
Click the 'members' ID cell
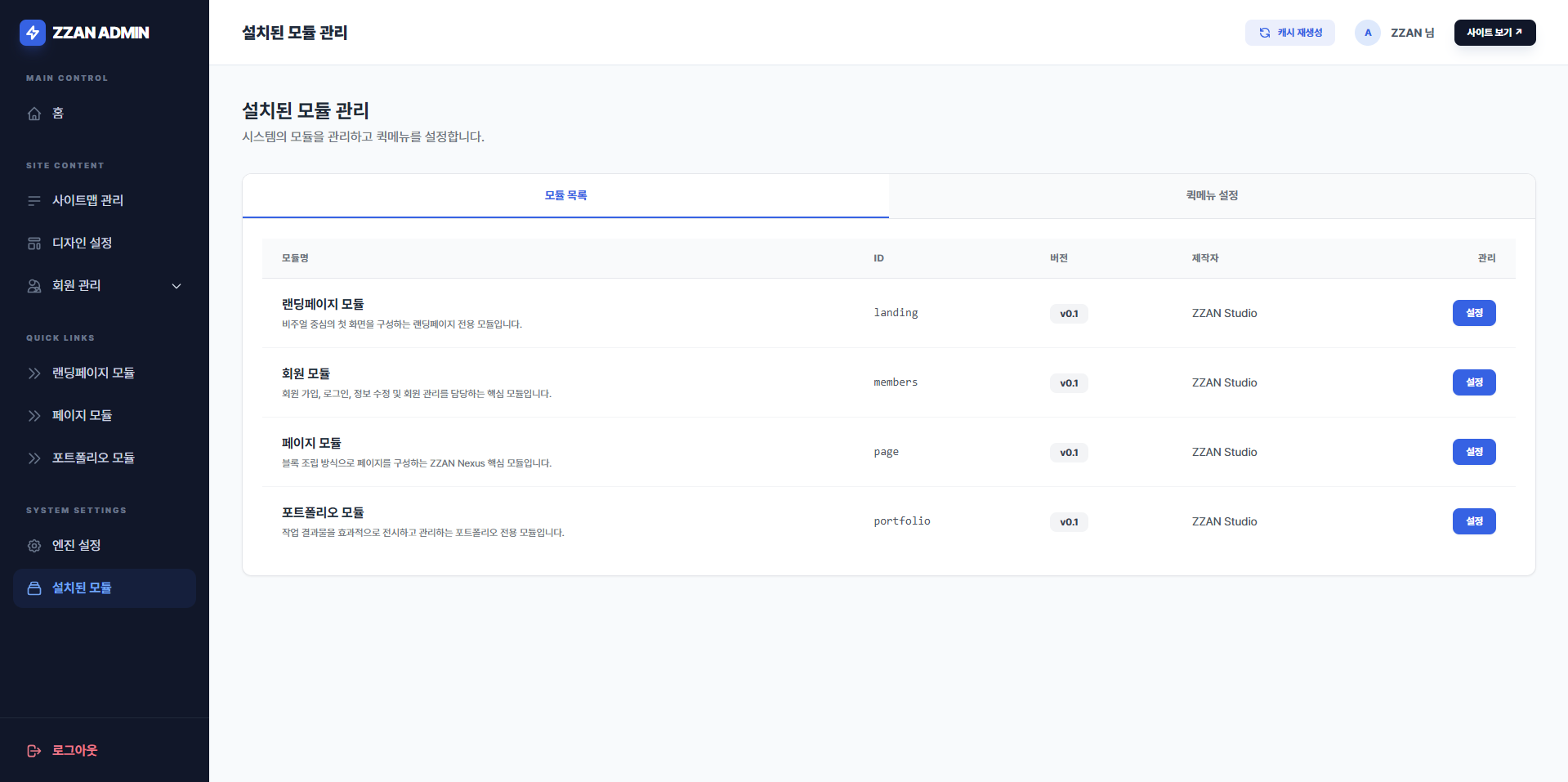click(x=896, y=382)
